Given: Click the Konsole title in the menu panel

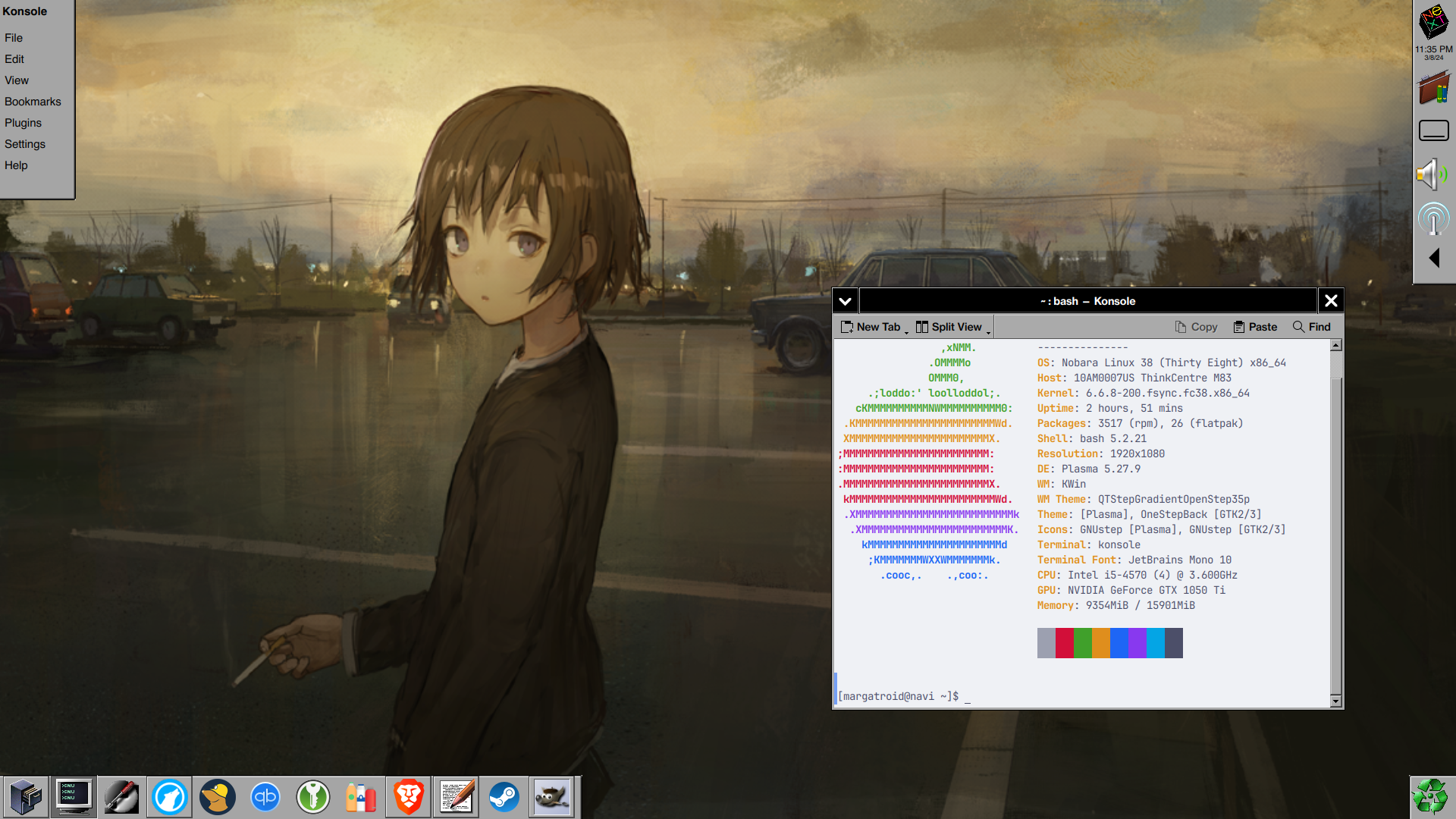Looking at the screenshot, I should pyautogui.click(x=24, y=11).
